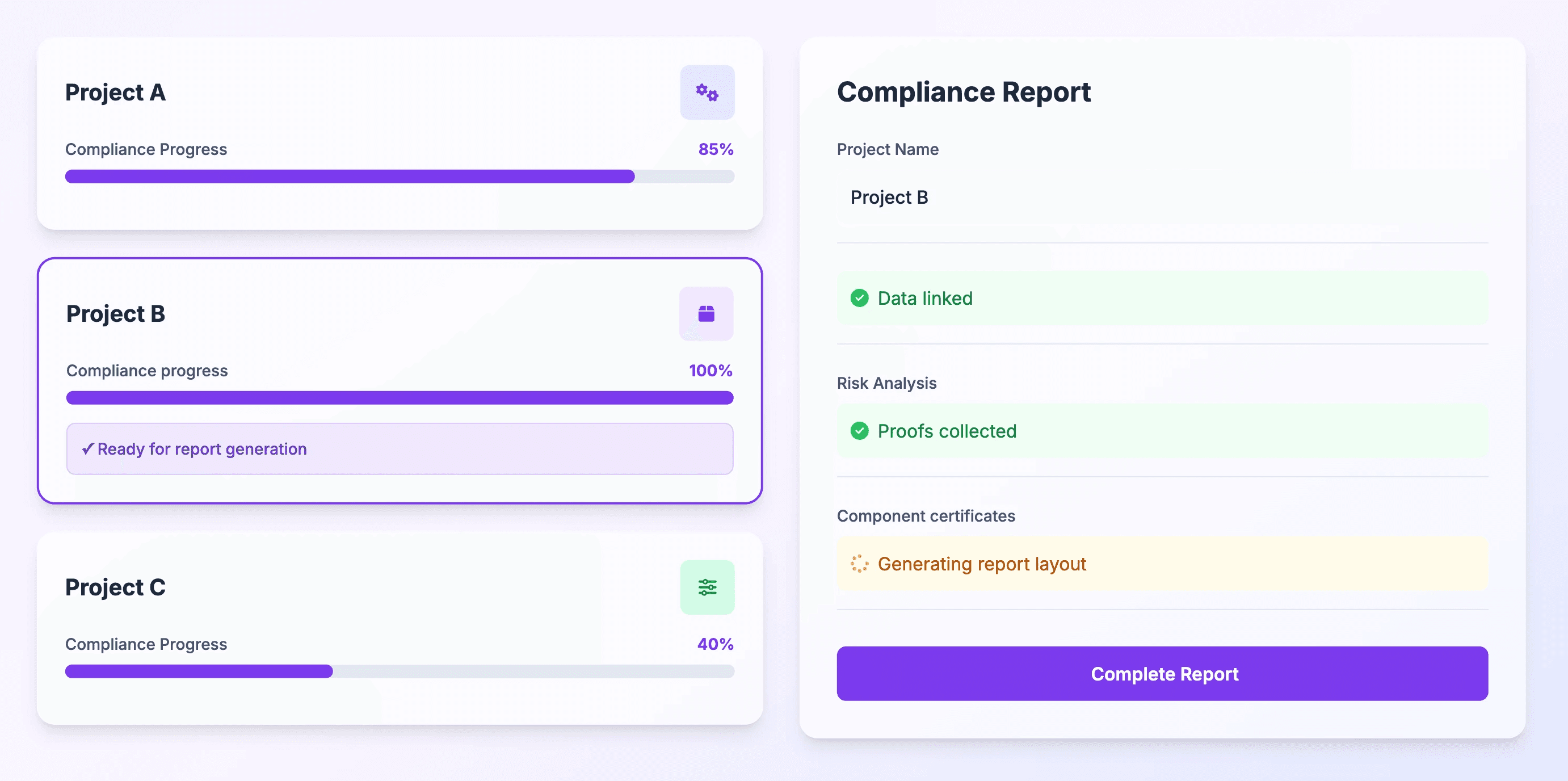
Task: Click the Generating report layout status row
Action: click(1162, 564)
